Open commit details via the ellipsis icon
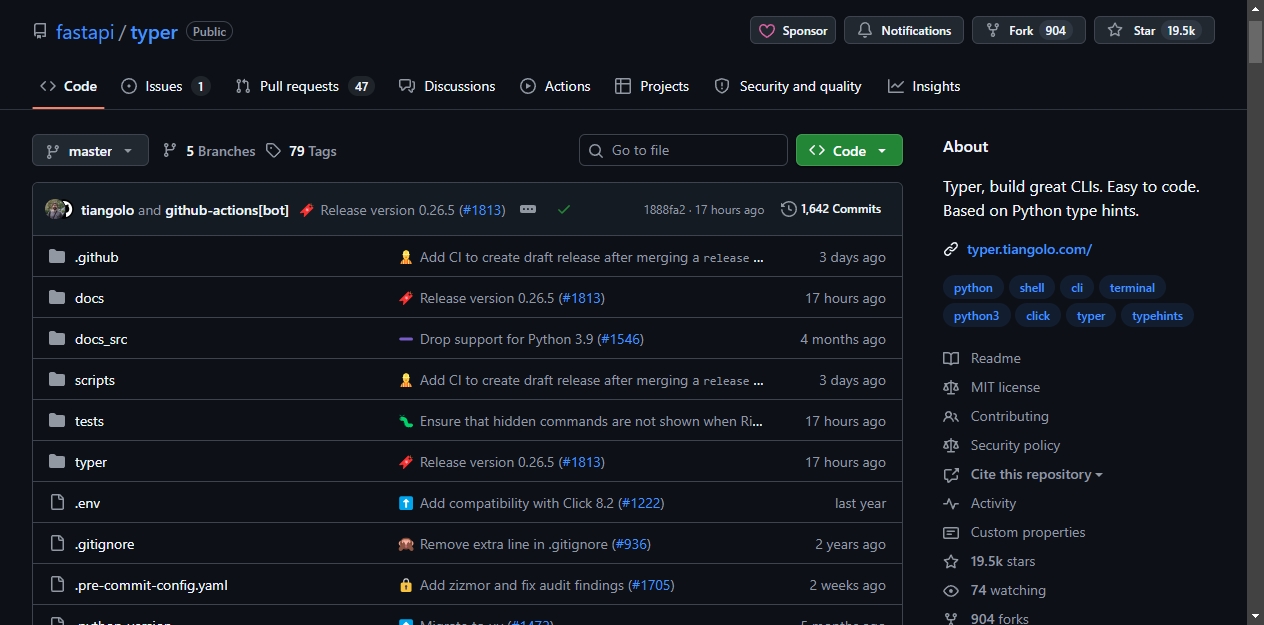This screenshot has height=625, width=1264. coord(528,209)
